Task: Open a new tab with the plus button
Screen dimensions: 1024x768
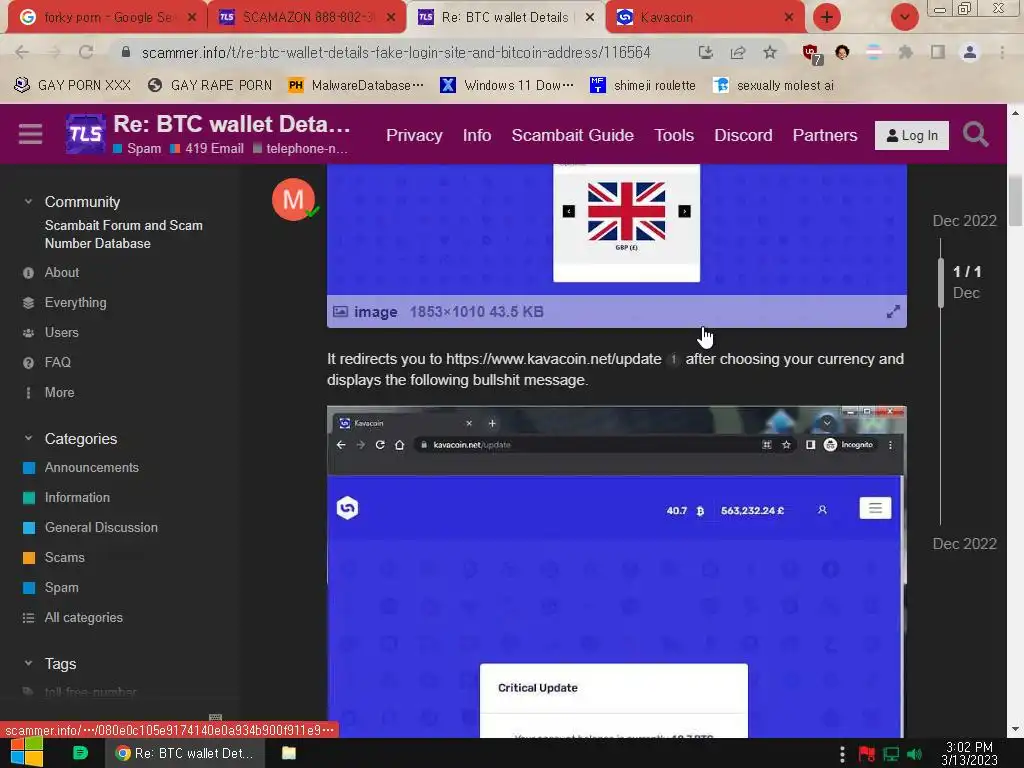Action: [x=826, y=17]
